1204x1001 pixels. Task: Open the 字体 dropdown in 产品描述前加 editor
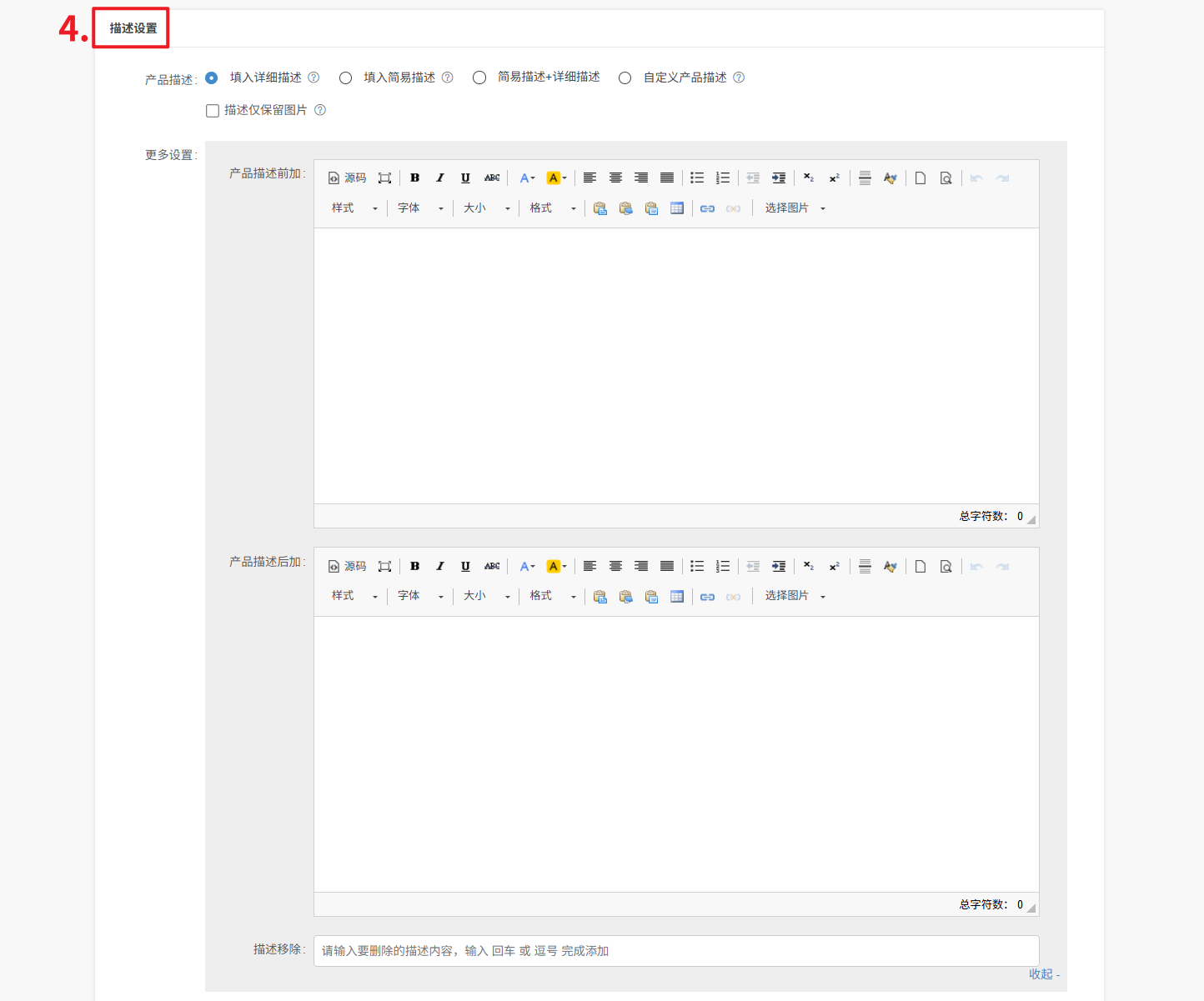tap(420, 208)
